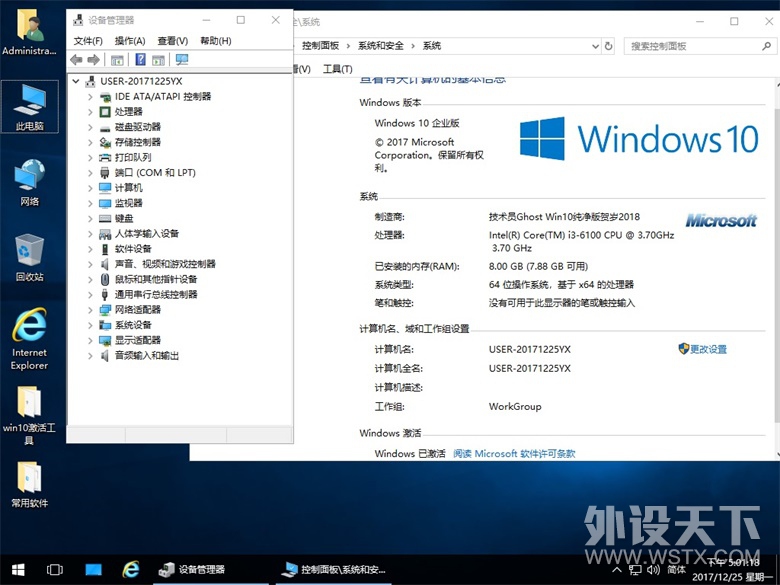Click the Back arrow in Device Manager toolbar
This screenshot has width=780, height=585.
tap(76, 60)
